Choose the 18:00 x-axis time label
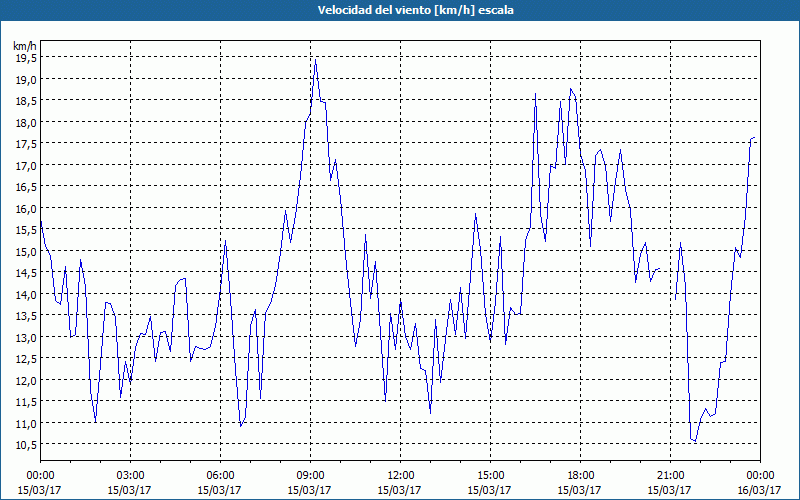 tap(580, 476)
